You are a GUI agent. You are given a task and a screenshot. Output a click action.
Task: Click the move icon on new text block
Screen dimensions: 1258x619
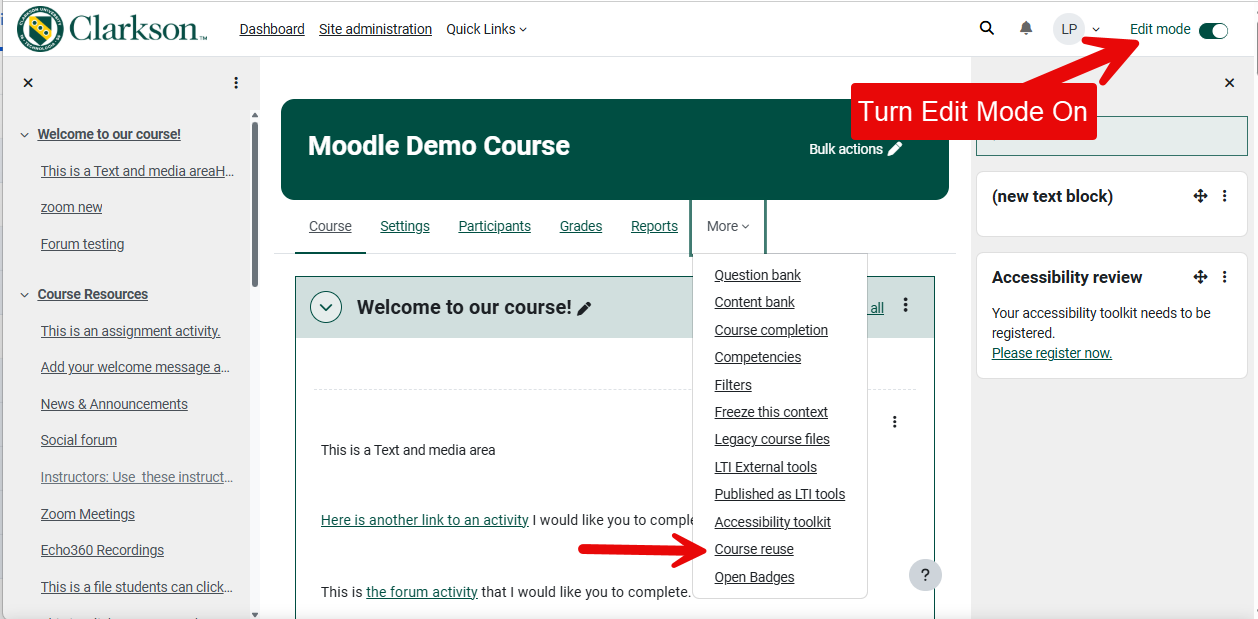1200,196
